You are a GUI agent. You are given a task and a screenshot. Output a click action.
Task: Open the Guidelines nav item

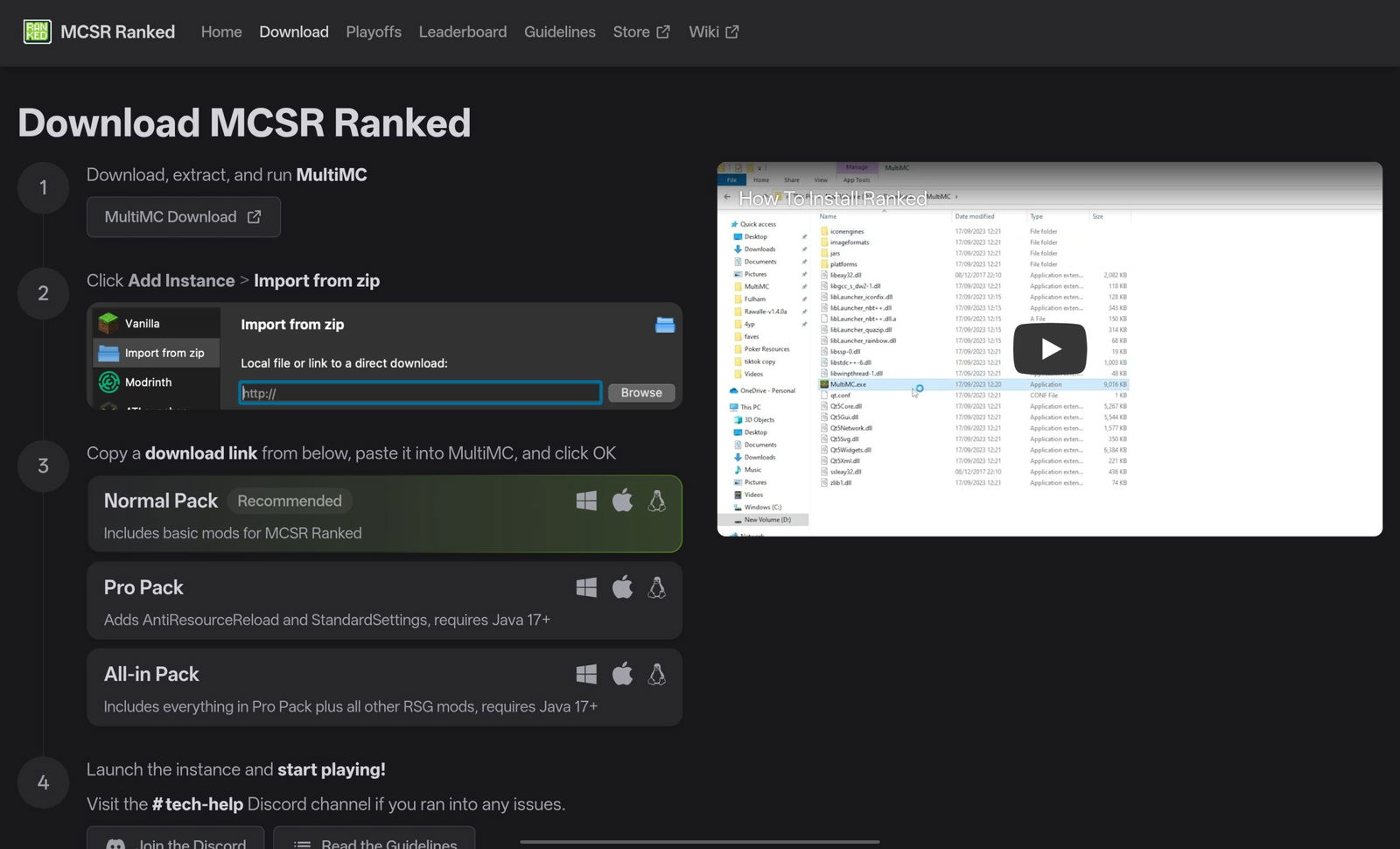coord(559,32)
